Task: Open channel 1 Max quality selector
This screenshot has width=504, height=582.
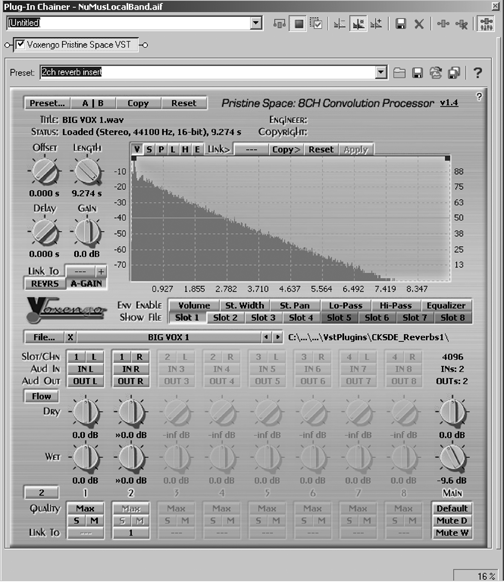Action: (x=85, y=509)
